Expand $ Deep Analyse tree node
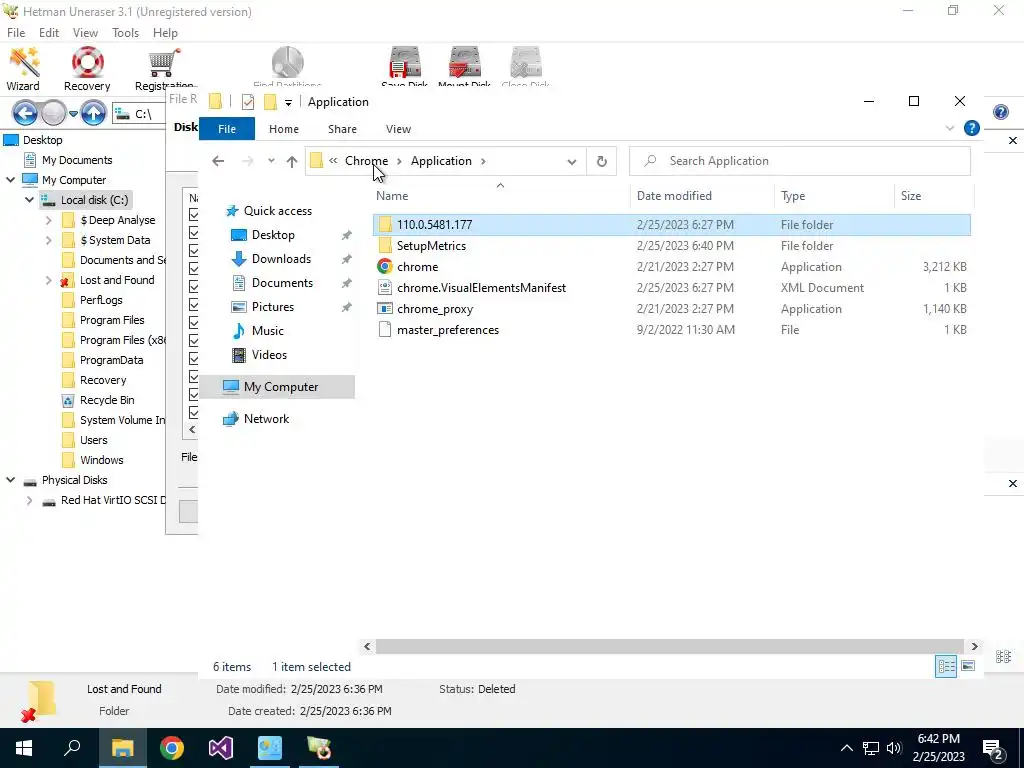 click(48, 220)
